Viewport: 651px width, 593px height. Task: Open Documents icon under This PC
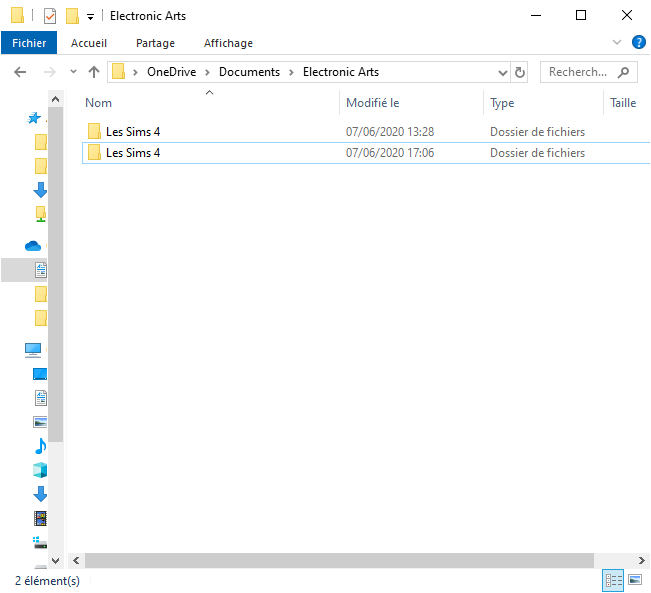click(x=40, y=398)
